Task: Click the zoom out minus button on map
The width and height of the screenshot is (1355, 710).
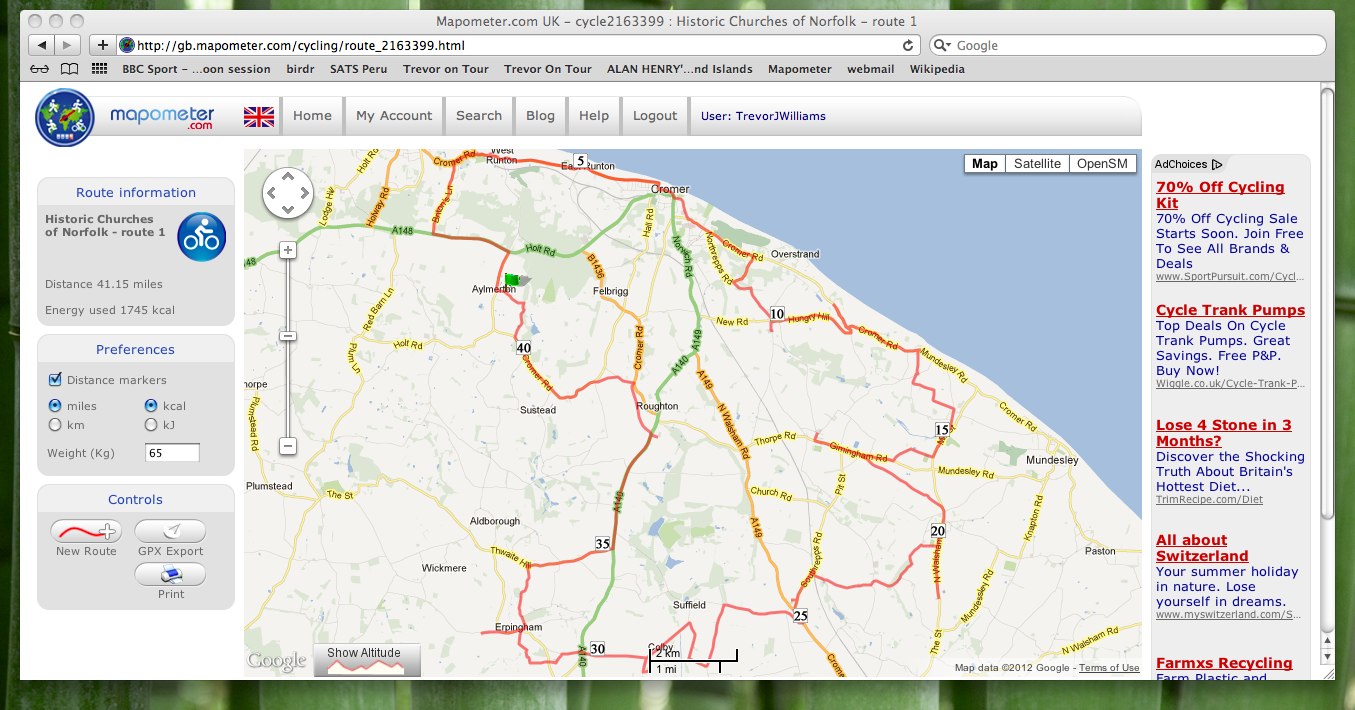Action: click(x=288, y=446)
